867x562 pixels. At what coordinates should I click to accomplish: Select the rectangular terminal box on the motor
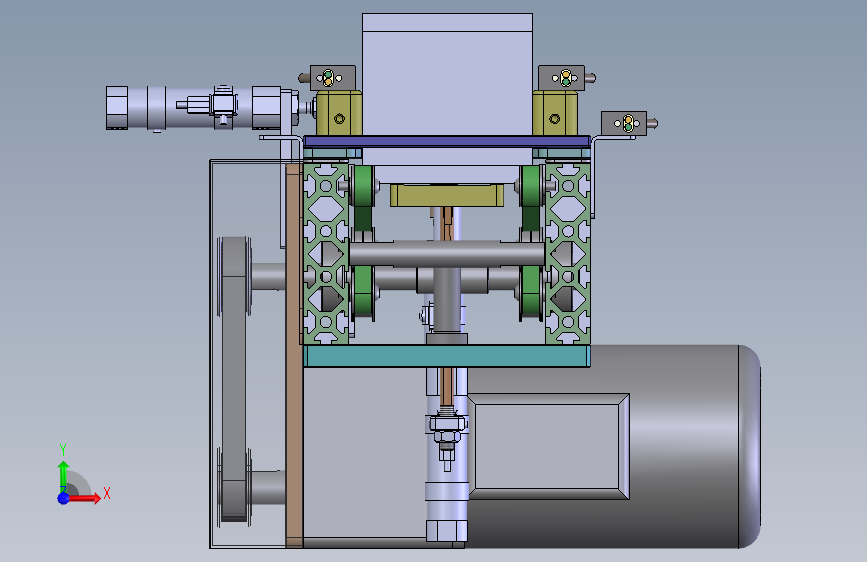(549, 446)
